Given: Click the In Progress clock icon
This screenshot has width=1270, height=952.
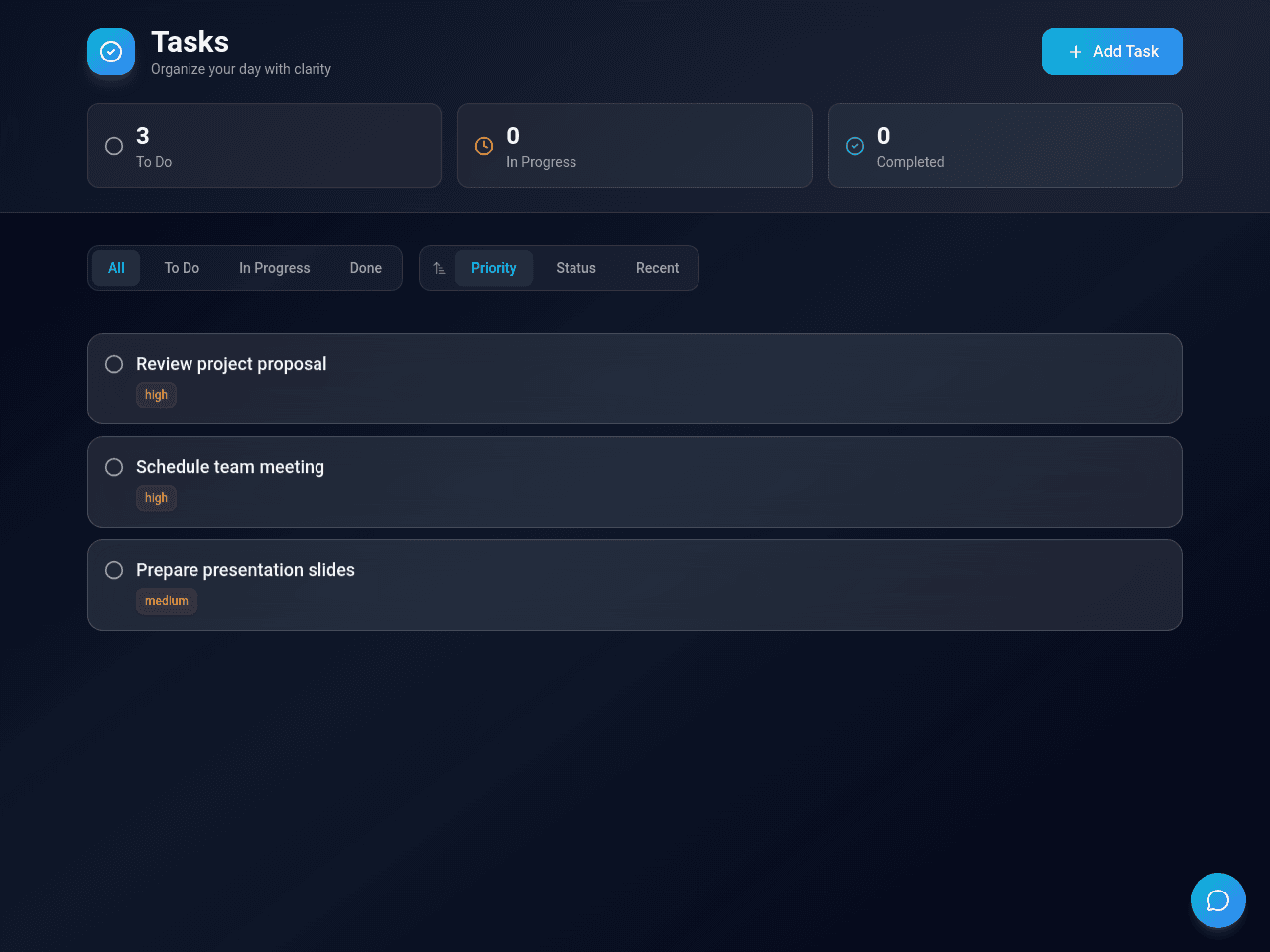Looking at the screenshot, I should pyautogui.click(x=484, y=146).
